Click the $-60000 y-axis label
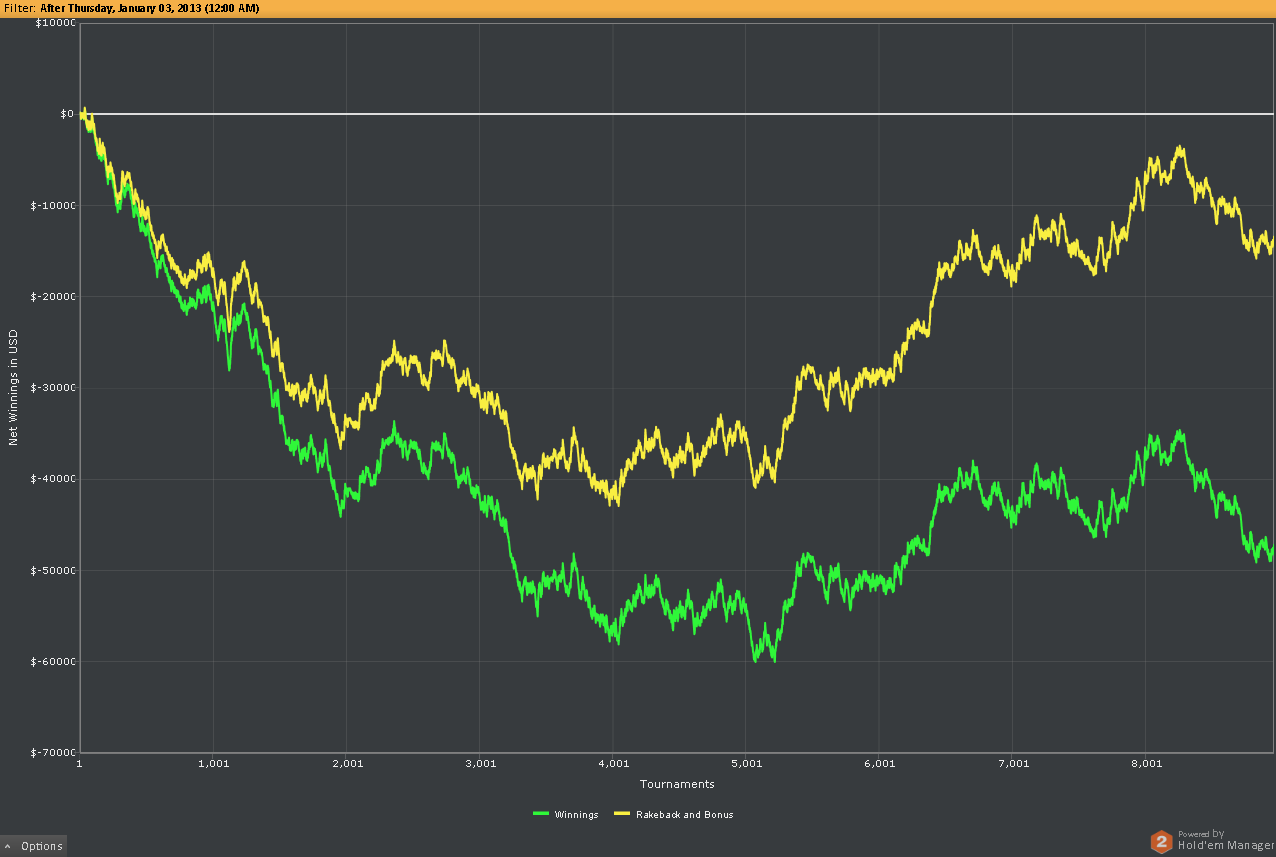This screenshot has width=1276, height=857. click(x=54, y=660)
